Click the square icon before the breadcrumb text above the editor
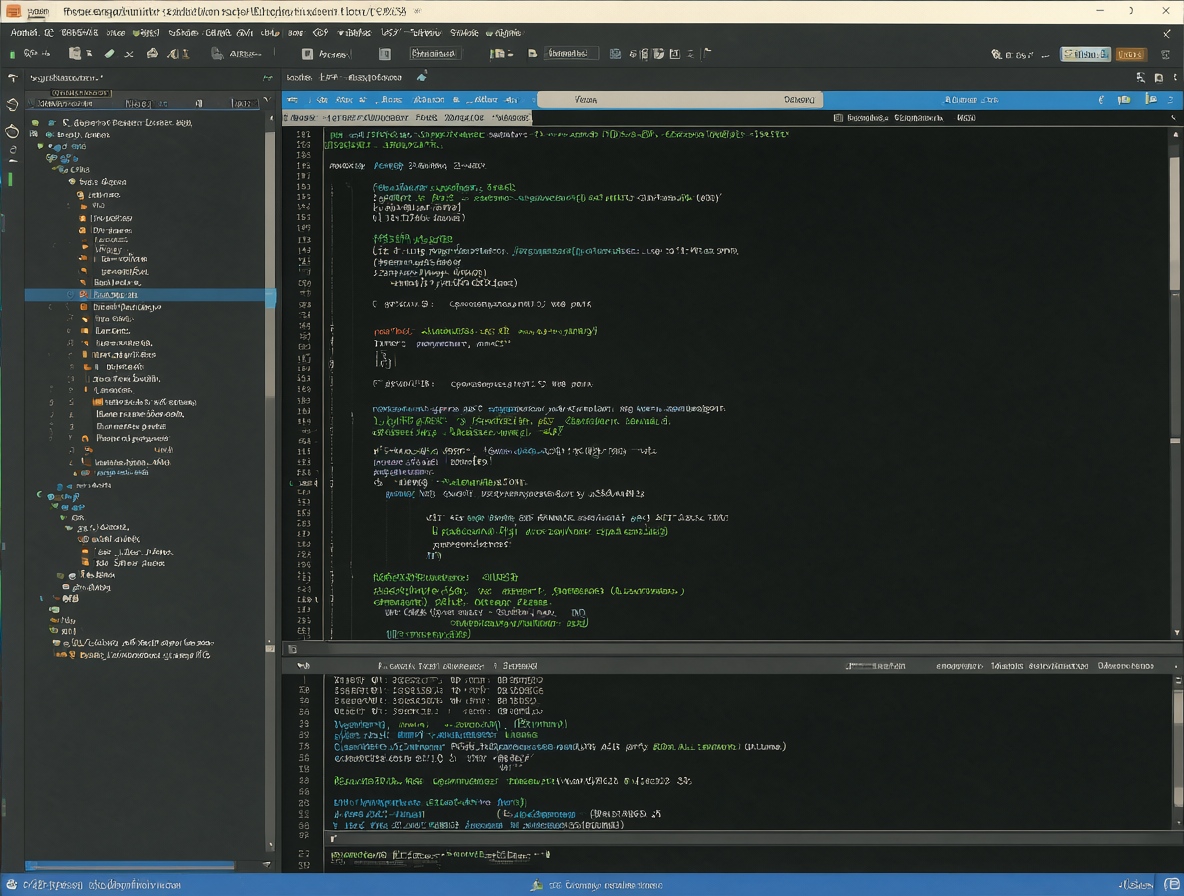This screenshot has height=896, width=1184. click(838, 118)
